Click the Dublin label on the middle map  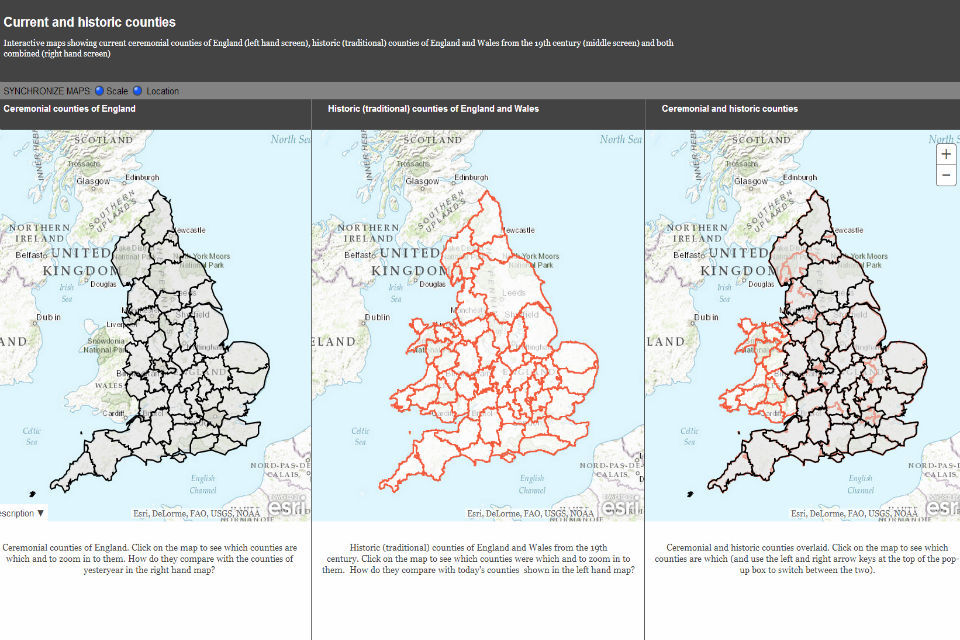[x=377, y=317]
